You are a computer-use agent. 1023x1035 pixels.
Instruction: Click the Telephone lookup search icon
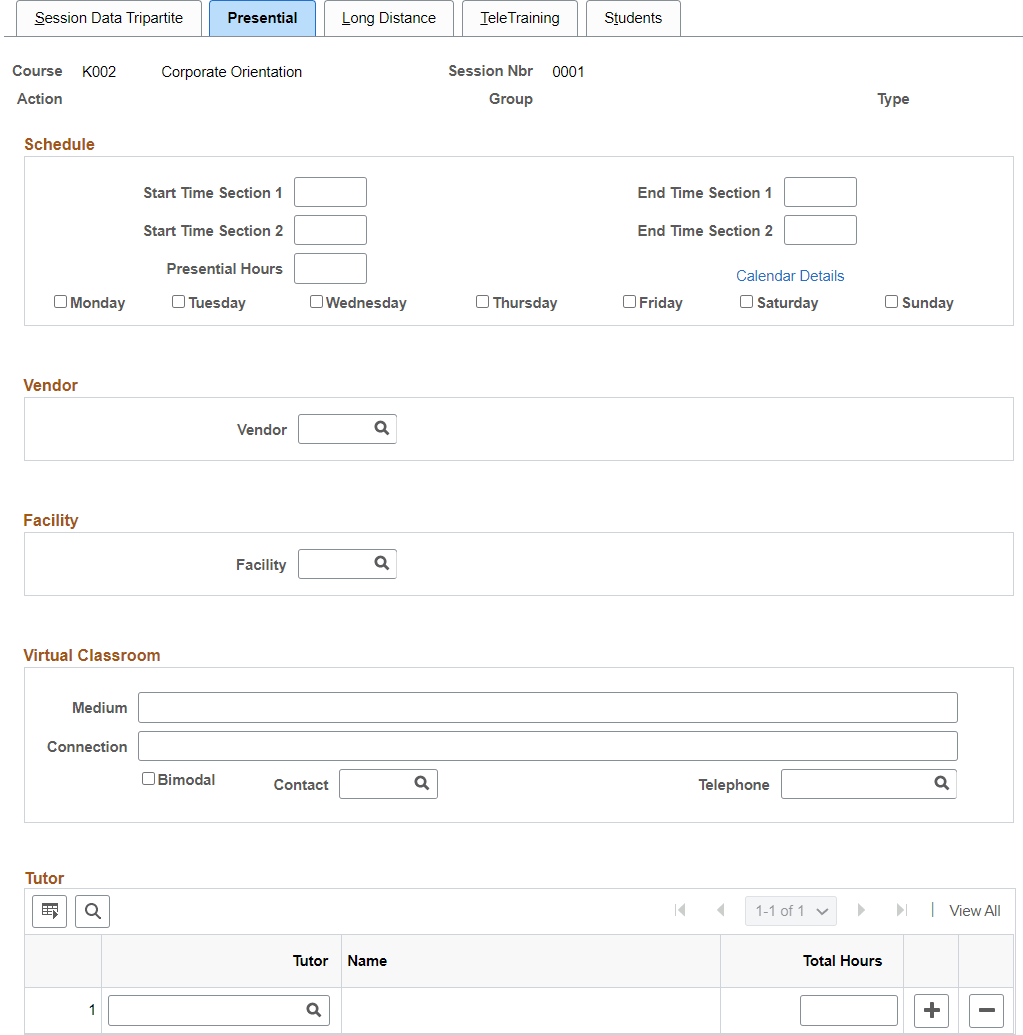(x=942, y=783)
